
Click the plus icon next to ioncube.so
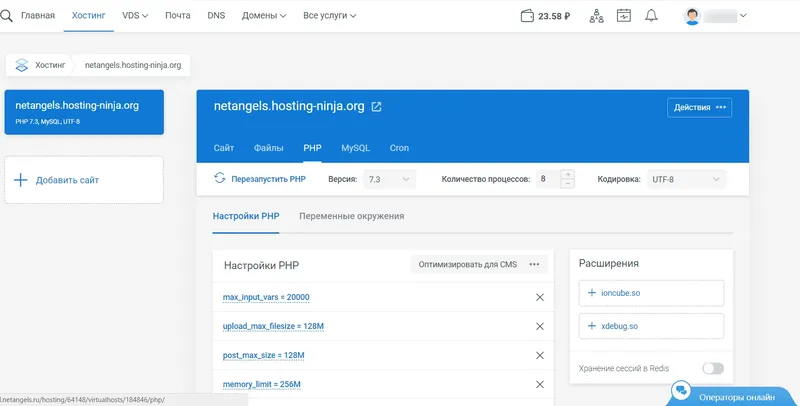pyautogui.click(x=592, y=293)
